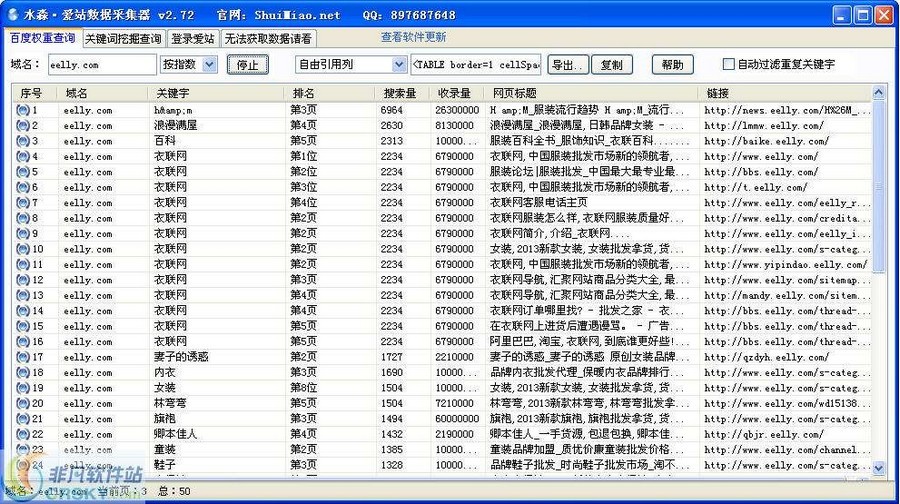This screenshot has height=504, width=900.
Task: Select keyword 卿本佳人 cell
Action: 176,435
